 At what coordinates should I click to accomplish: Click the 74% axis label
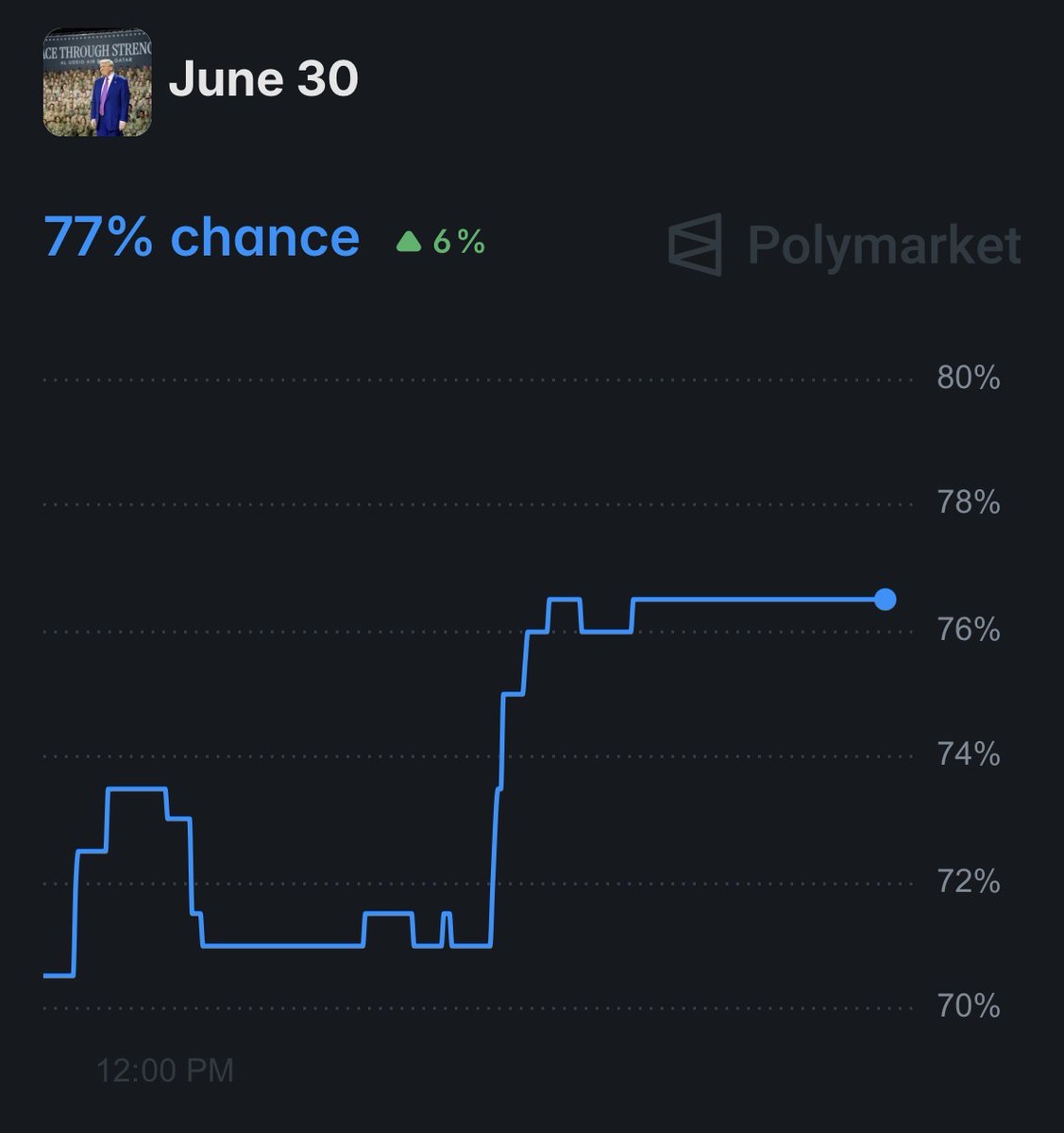point(968,754)
